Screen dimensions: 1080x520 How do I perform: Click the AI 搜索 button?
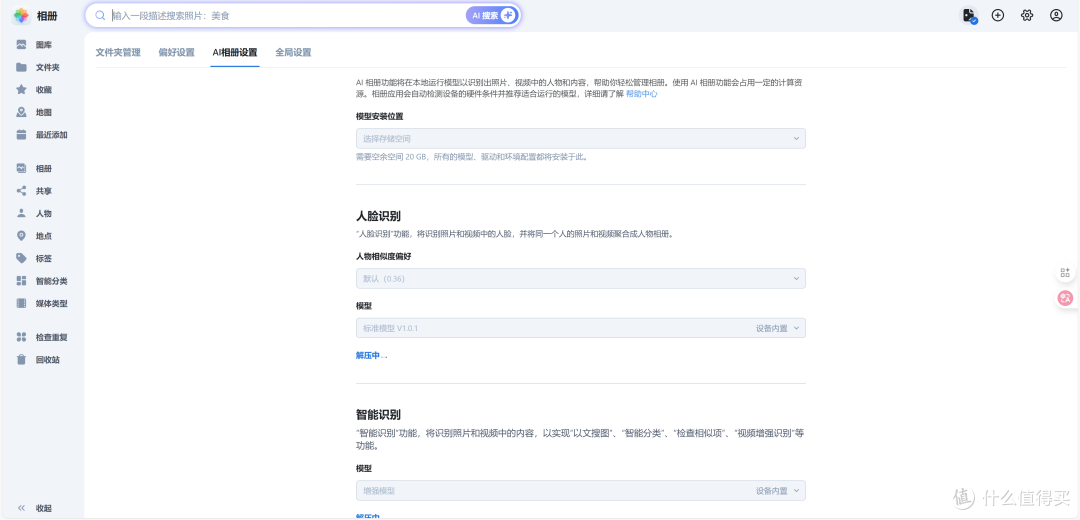[491, 15]
